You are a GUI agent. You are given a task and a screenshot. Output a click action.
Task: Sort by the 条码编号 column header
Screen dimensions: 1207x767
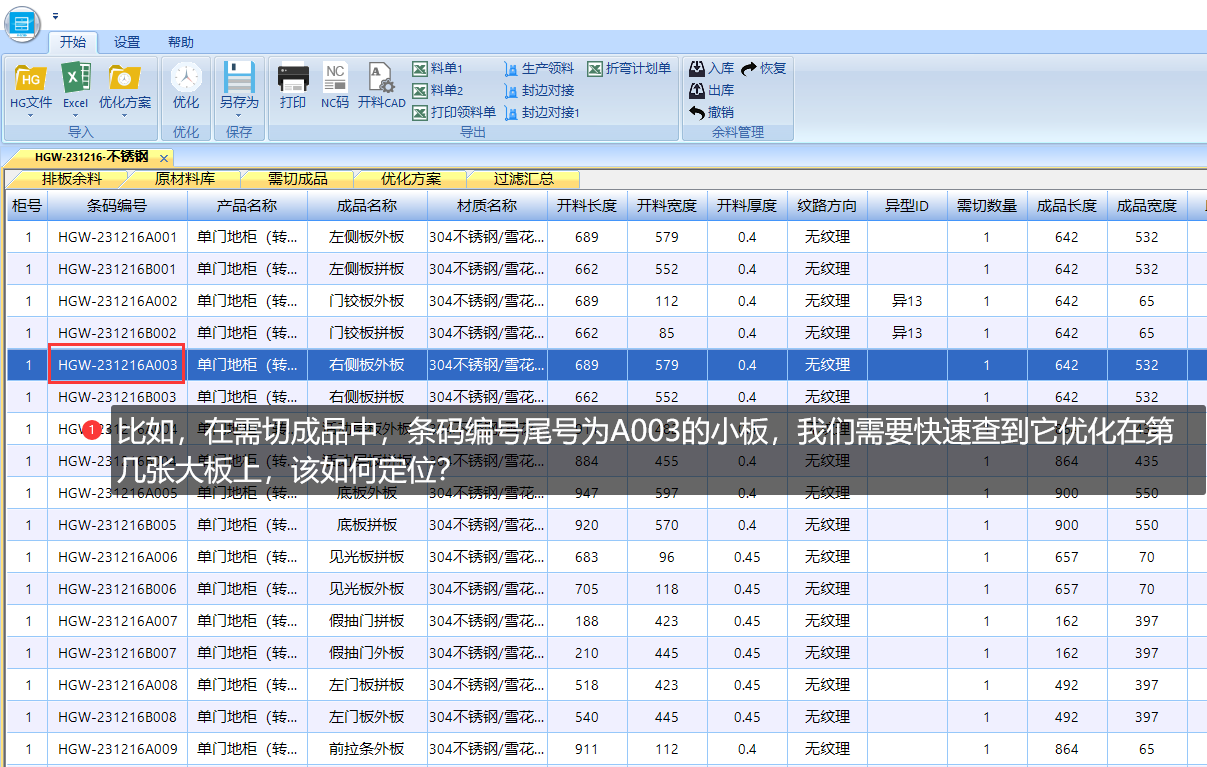[x=117, y=205]
